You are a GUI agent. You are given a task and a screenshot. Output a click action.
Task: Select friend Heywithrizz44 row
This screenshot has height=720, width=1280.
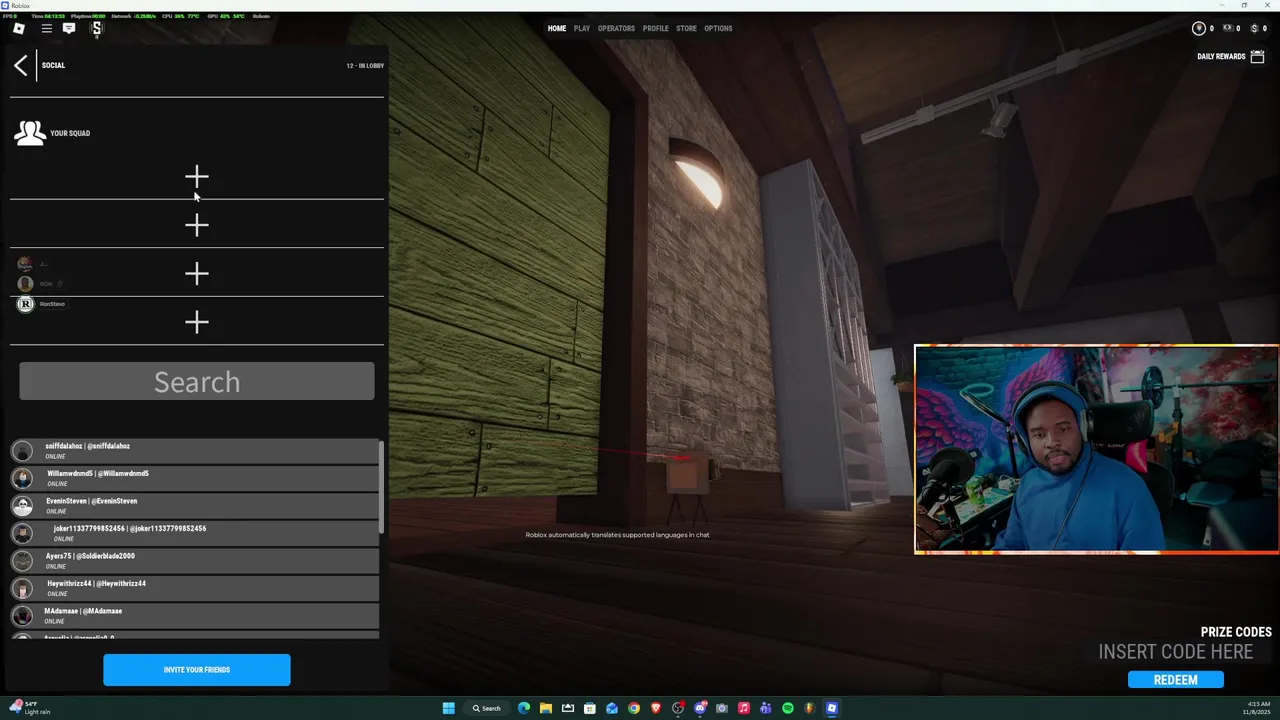pyautogui.click(x=195, y=588)
